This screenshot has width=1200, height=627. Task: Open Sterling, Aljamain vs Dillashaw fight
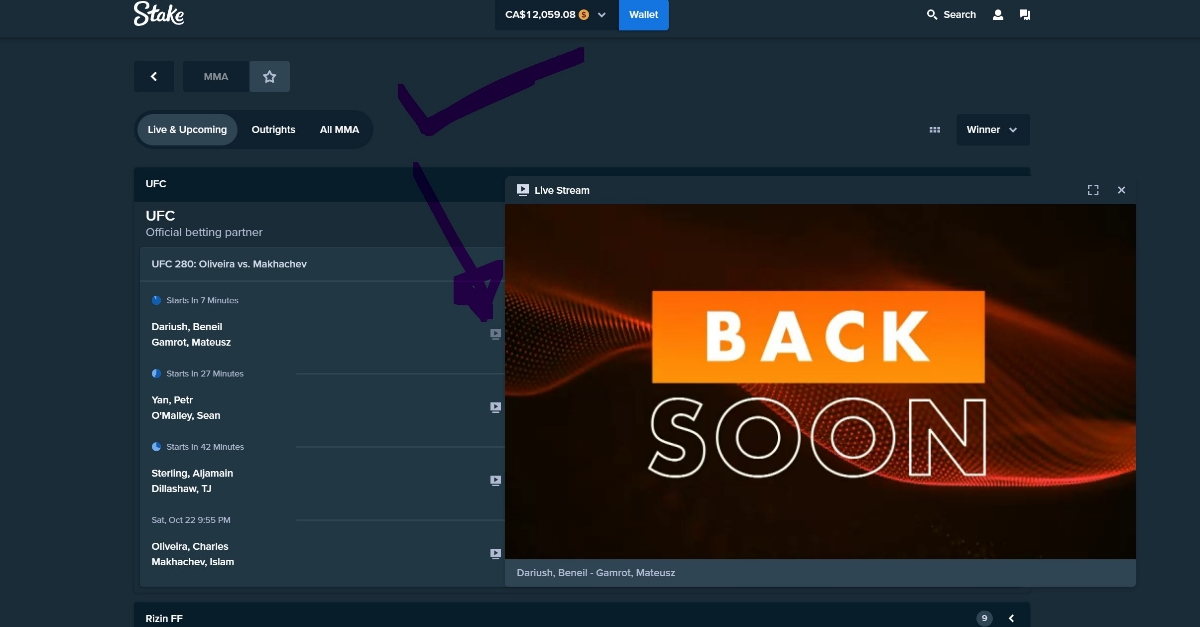192,481
